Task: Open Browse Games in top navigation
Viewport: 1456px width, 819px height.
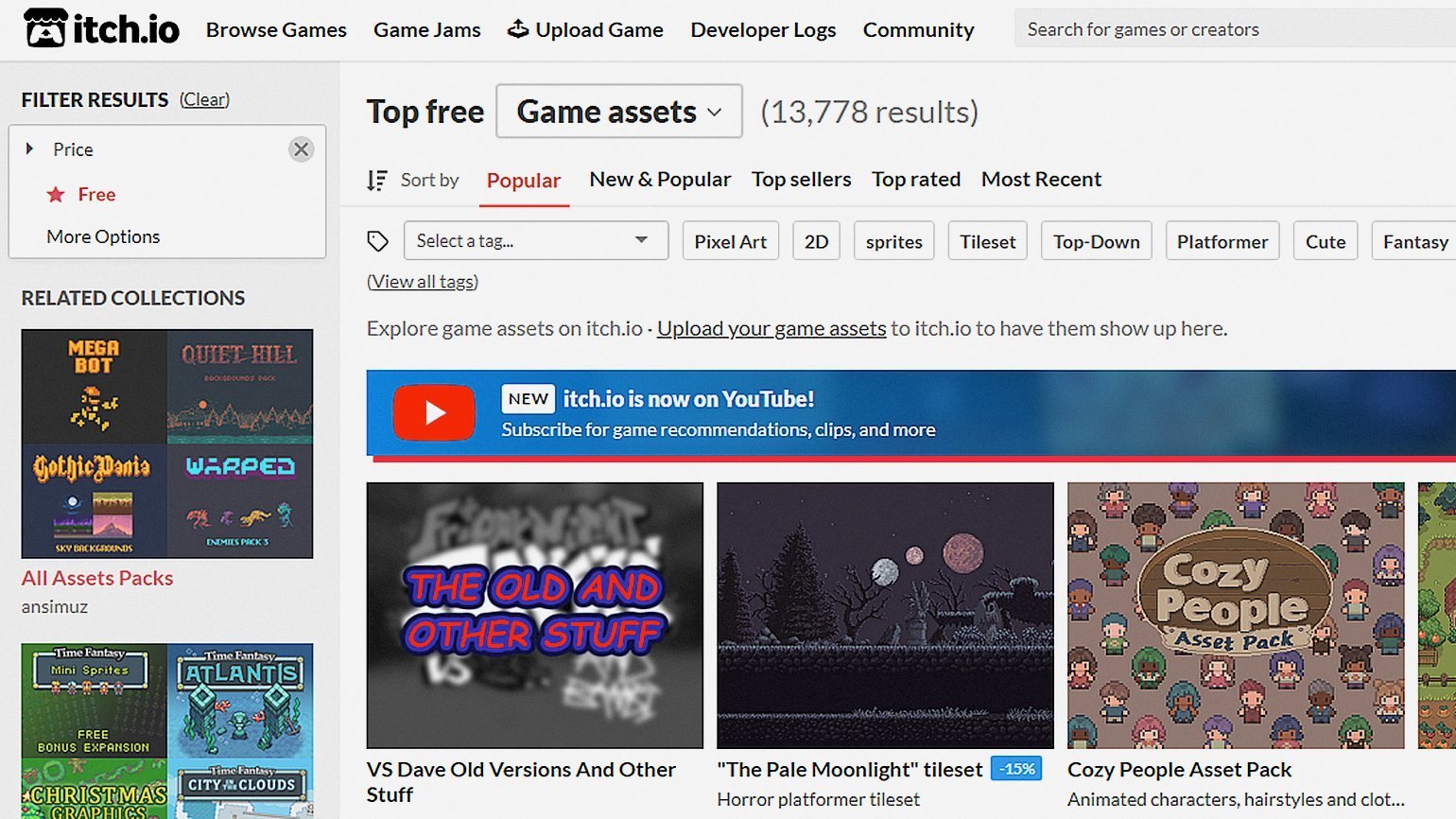Action: pos(276,29)
